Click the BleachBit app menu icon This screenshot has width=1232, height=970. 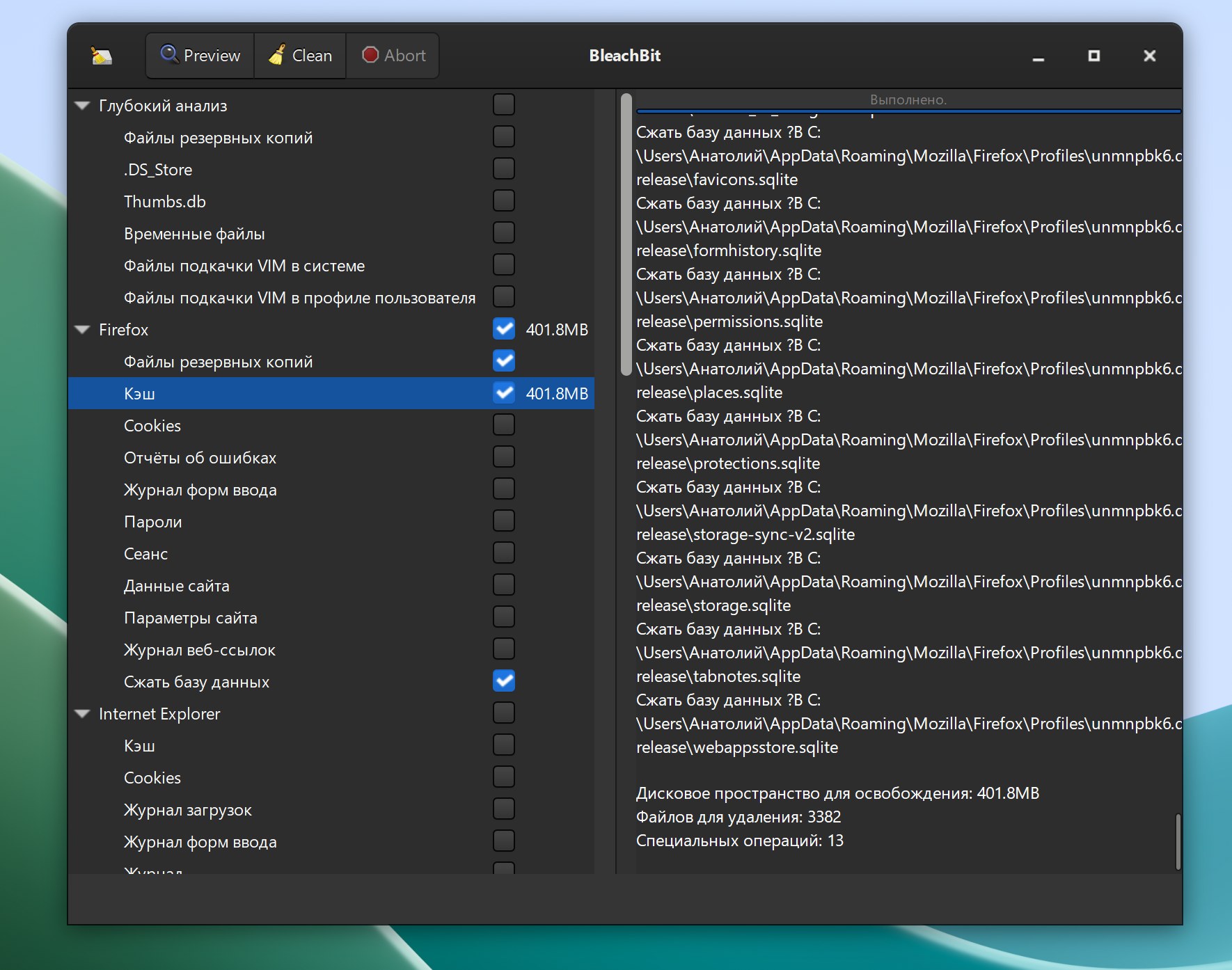click(102, 56)
